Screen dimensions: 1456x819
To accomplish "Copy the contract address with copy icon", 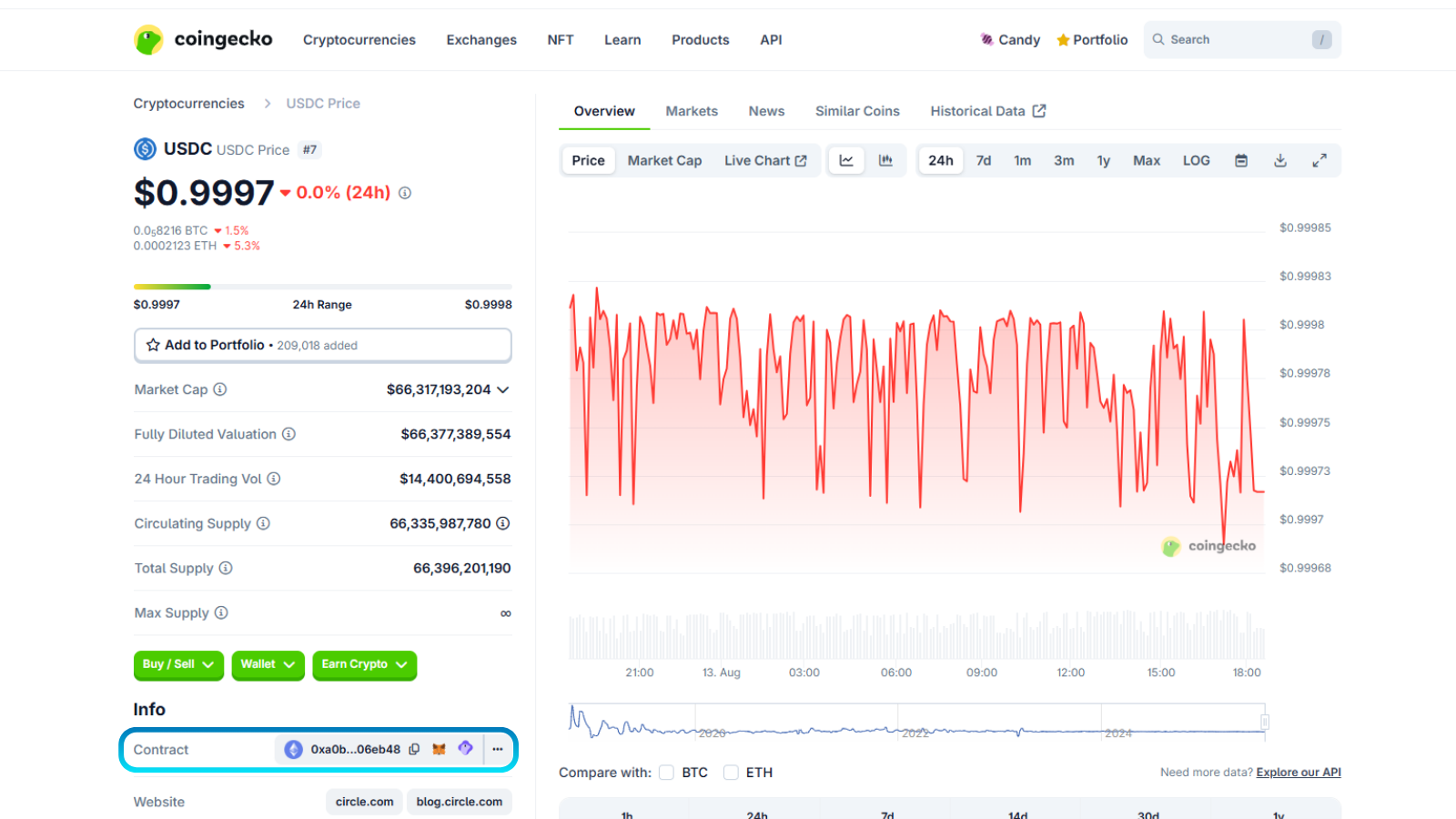I will tap(414, 749).
